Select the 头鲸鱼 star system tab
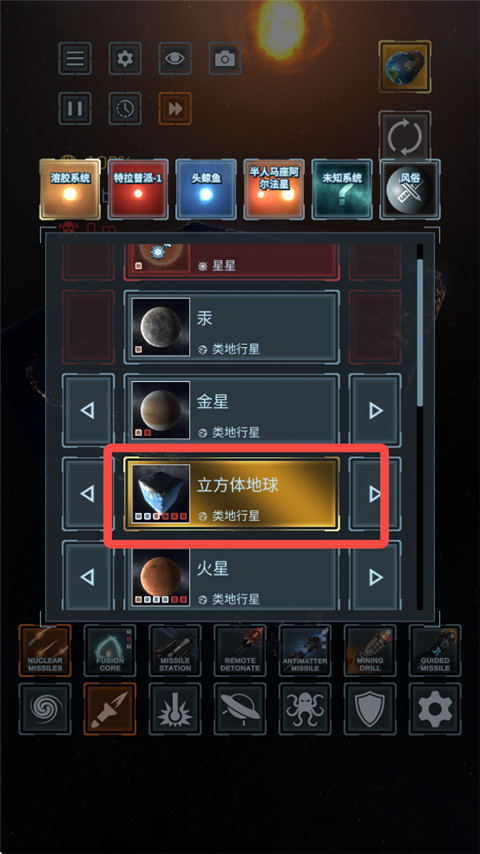 [206, 189]
